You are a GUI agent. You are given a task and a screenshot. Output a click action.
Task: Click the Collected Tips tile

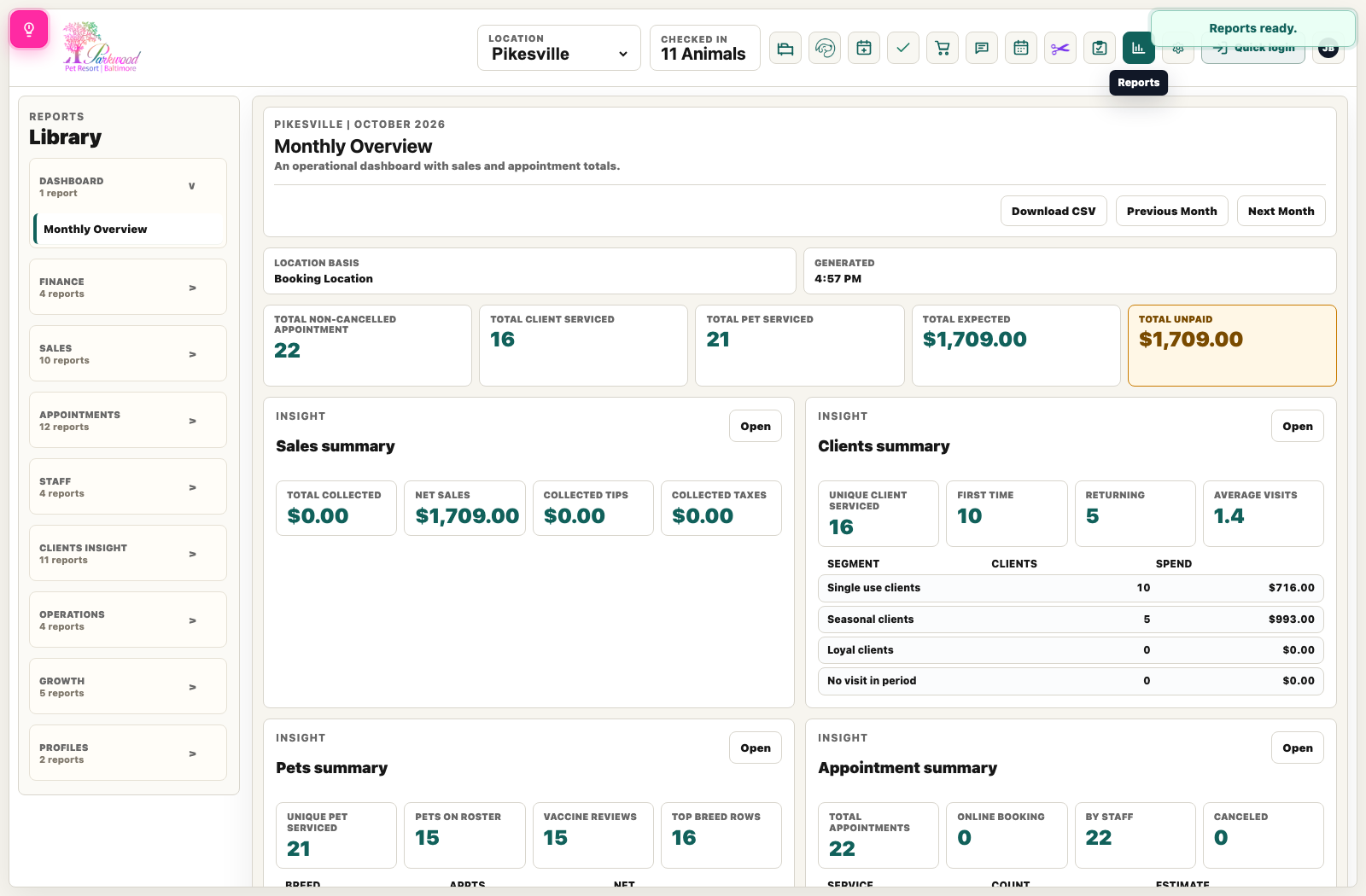pyautogui.click(x=593, y=508)
